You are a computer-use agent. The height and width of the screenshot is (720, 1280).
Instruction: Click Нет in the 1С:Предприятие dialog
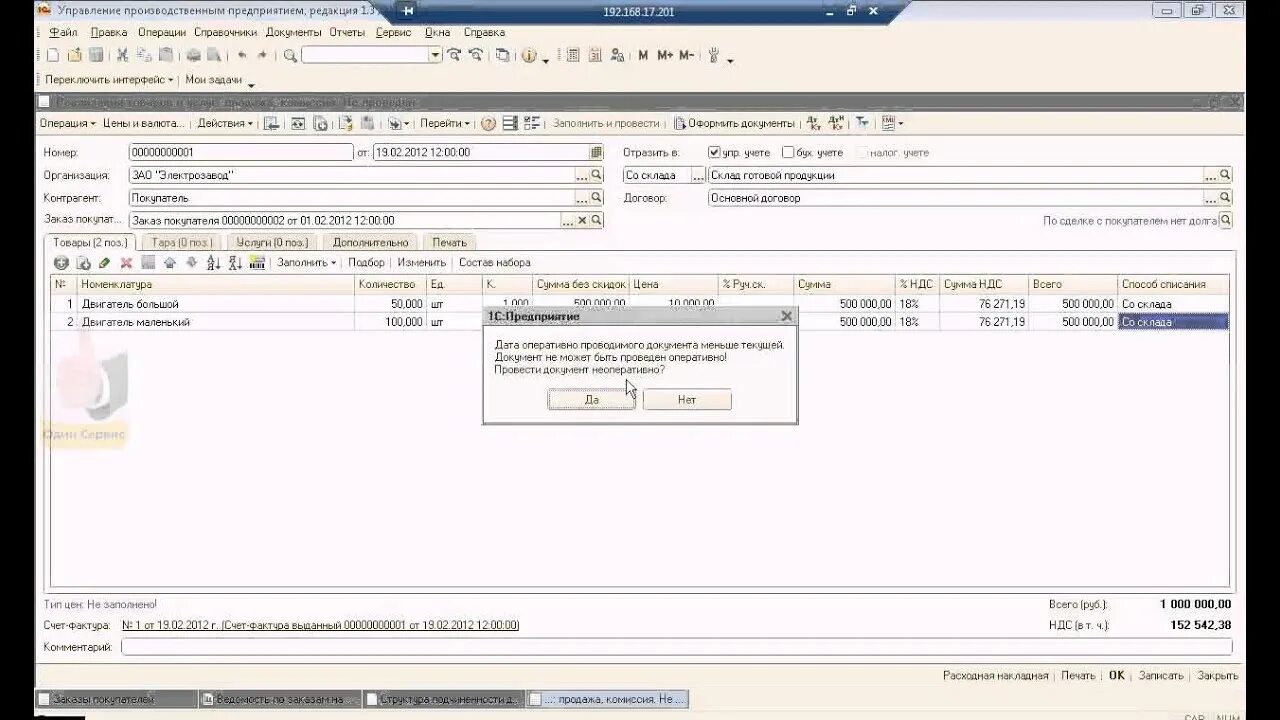[687, 399]
